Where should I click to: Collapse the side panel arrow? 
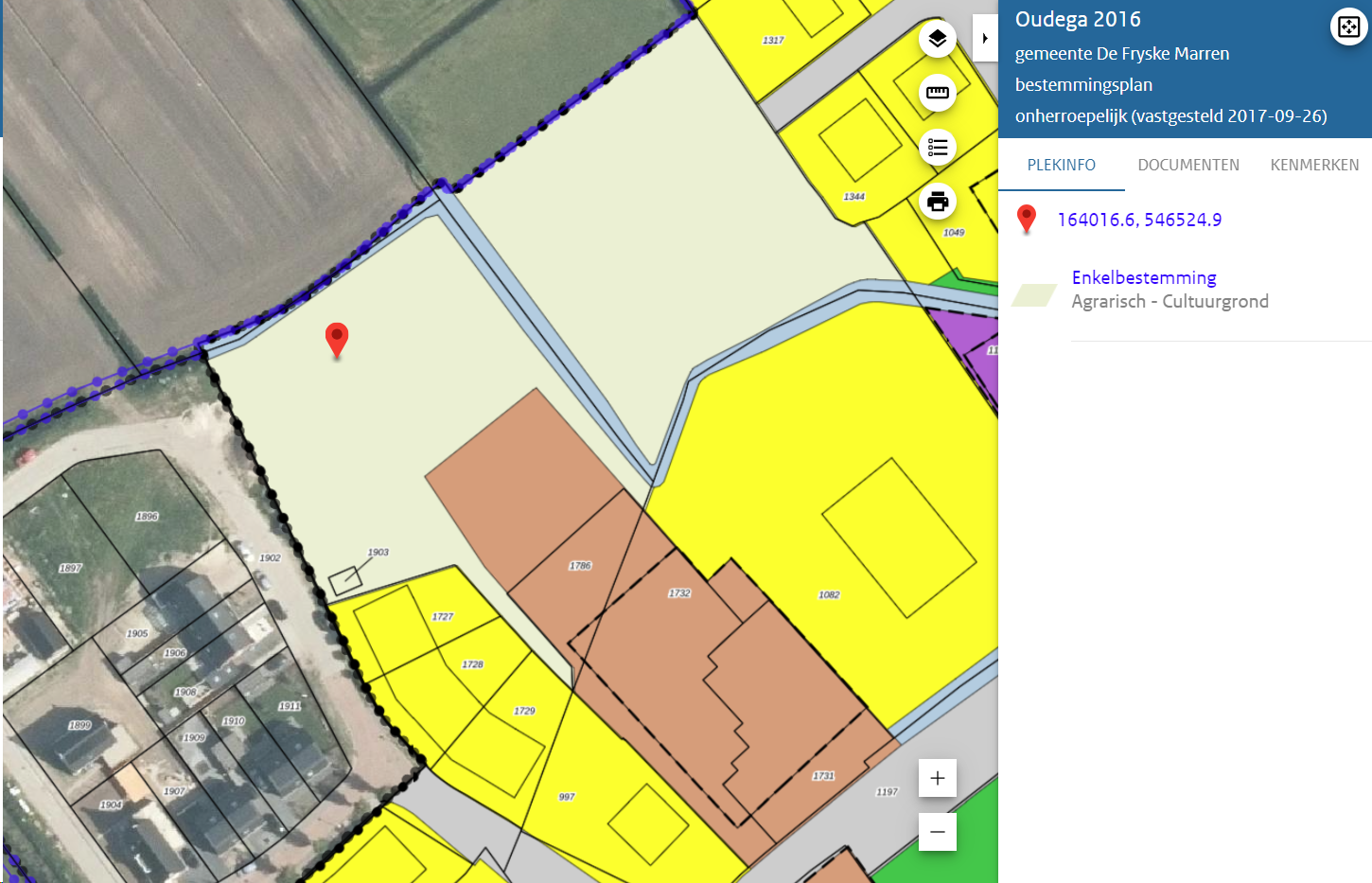(985, 39)
